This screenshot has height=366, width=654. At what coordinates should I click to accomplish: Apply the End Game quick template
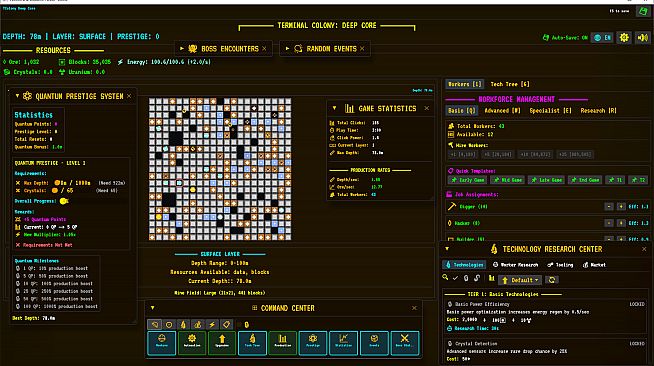pyautogui.click(x=584, y=180)
